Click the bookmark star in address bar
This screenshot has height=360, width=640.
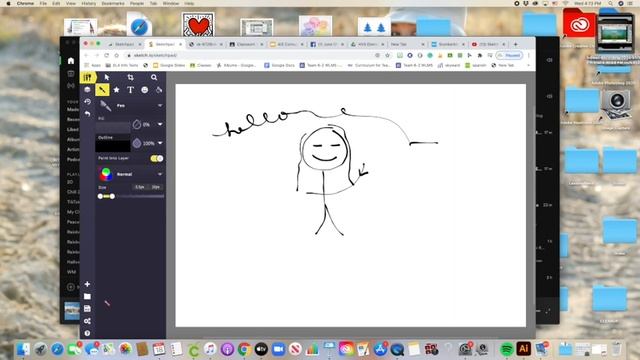point(387,55)
